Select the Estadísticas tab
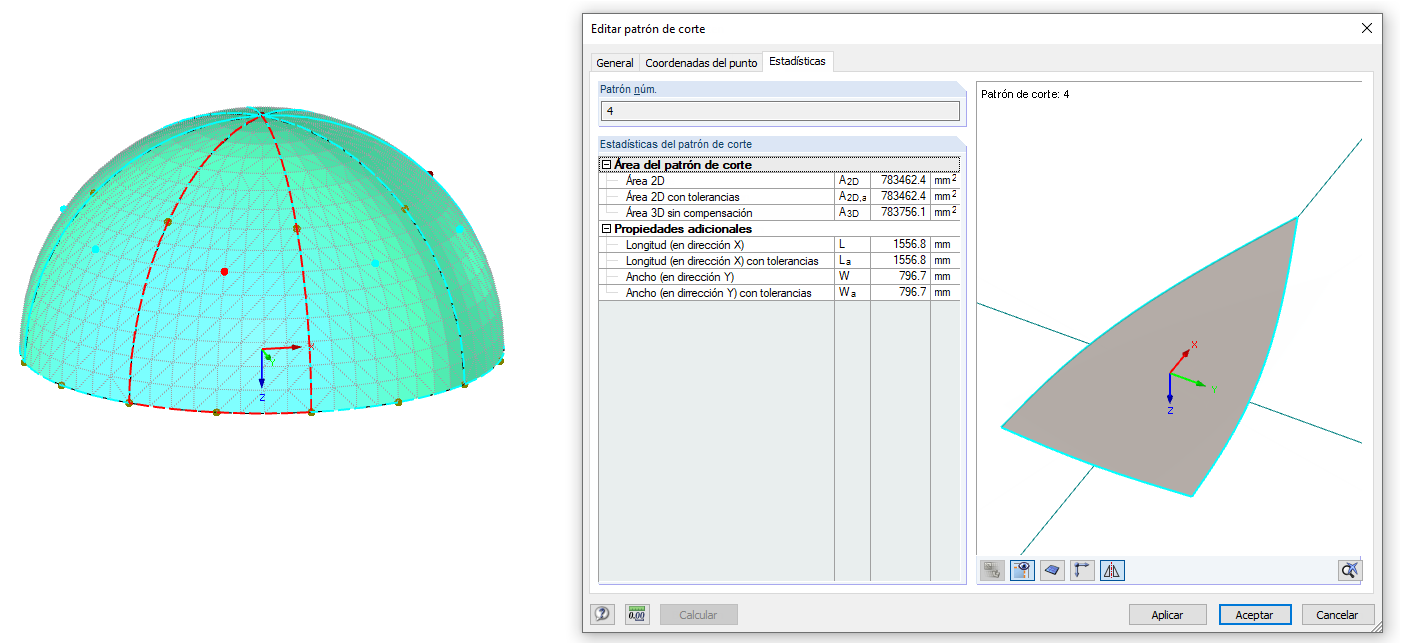 click(797, 62)
